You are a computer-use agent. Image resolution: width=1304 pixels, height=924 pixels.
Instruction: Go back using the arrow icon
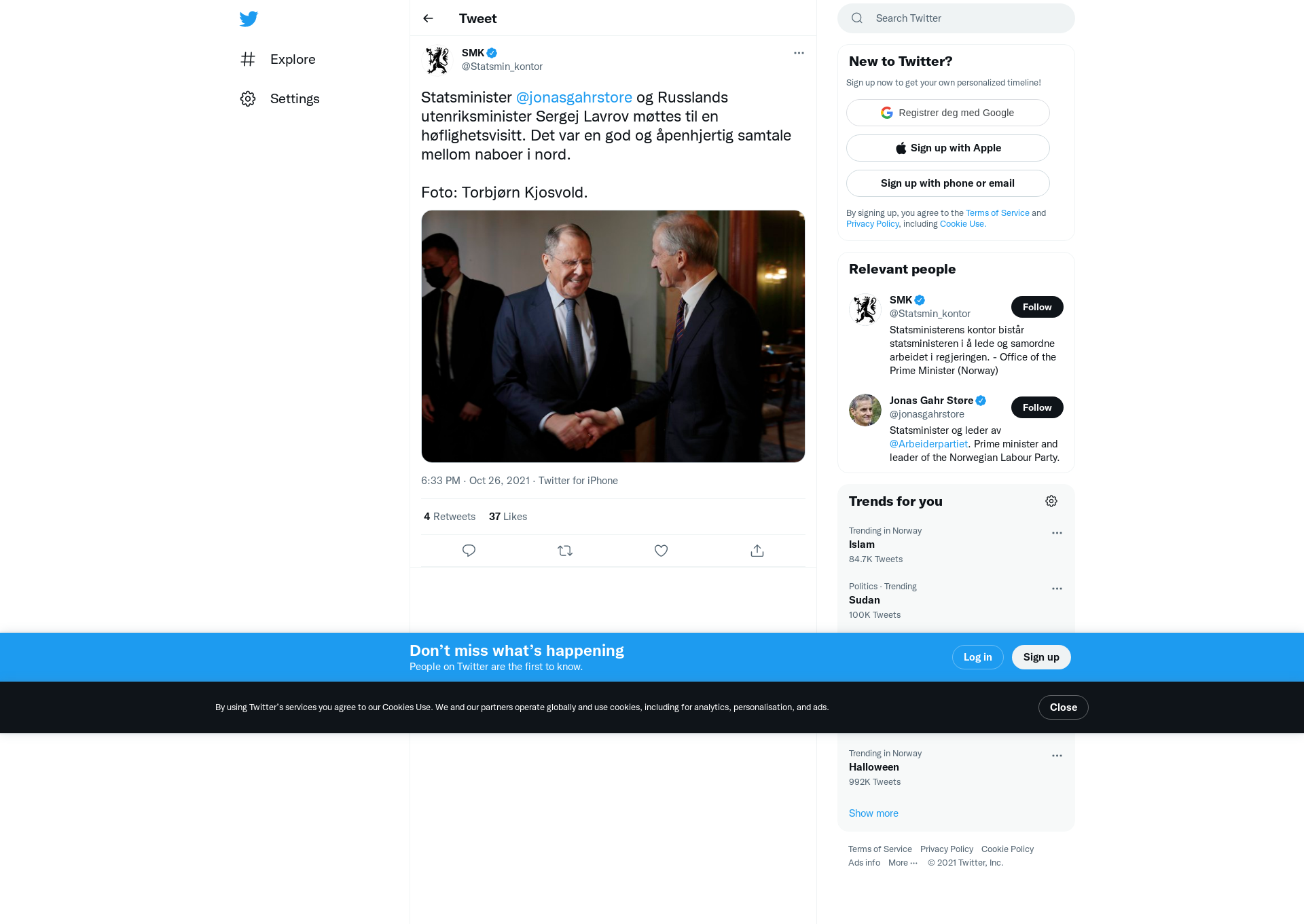tap(428, 18)
